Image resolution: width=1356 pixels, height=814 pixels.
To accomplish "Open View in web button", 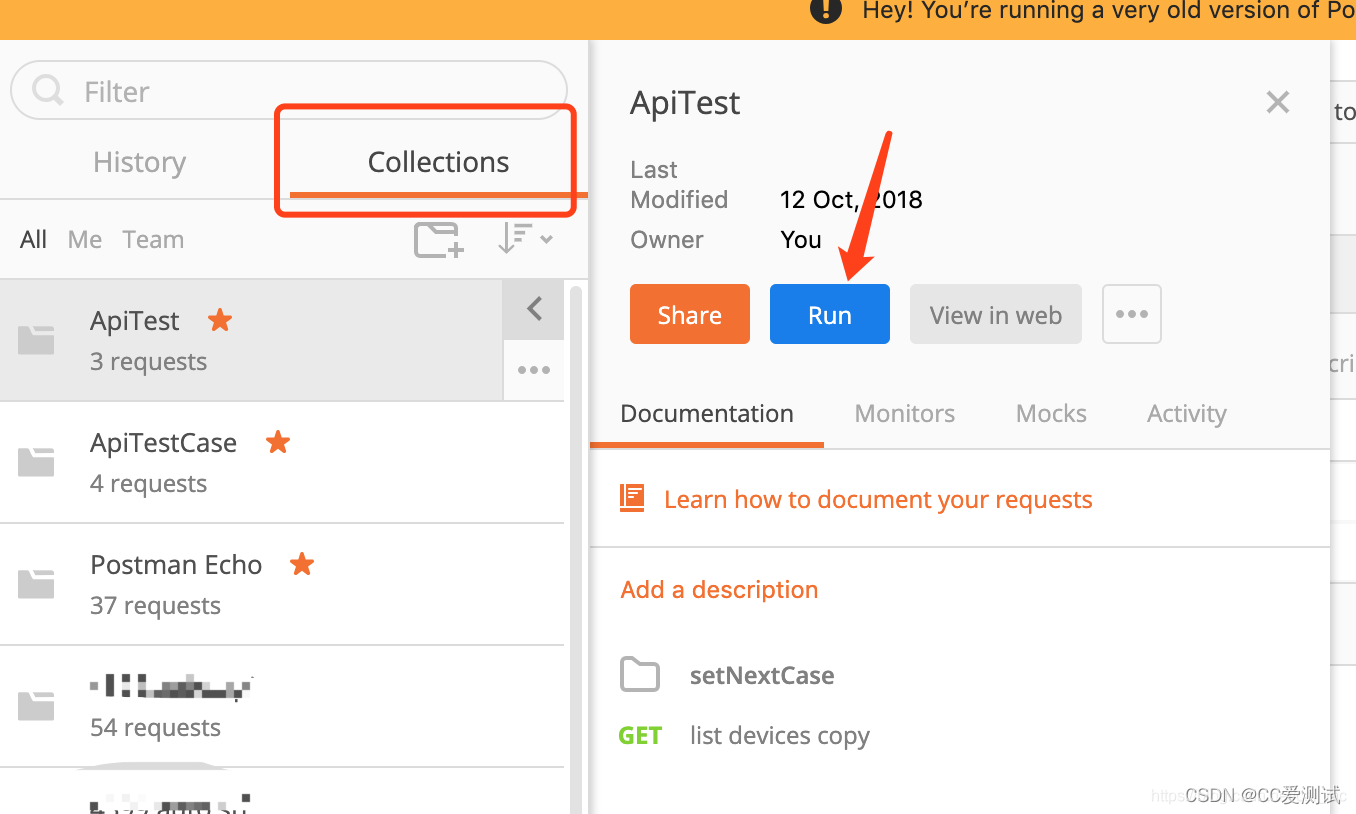I will (996, 315).
